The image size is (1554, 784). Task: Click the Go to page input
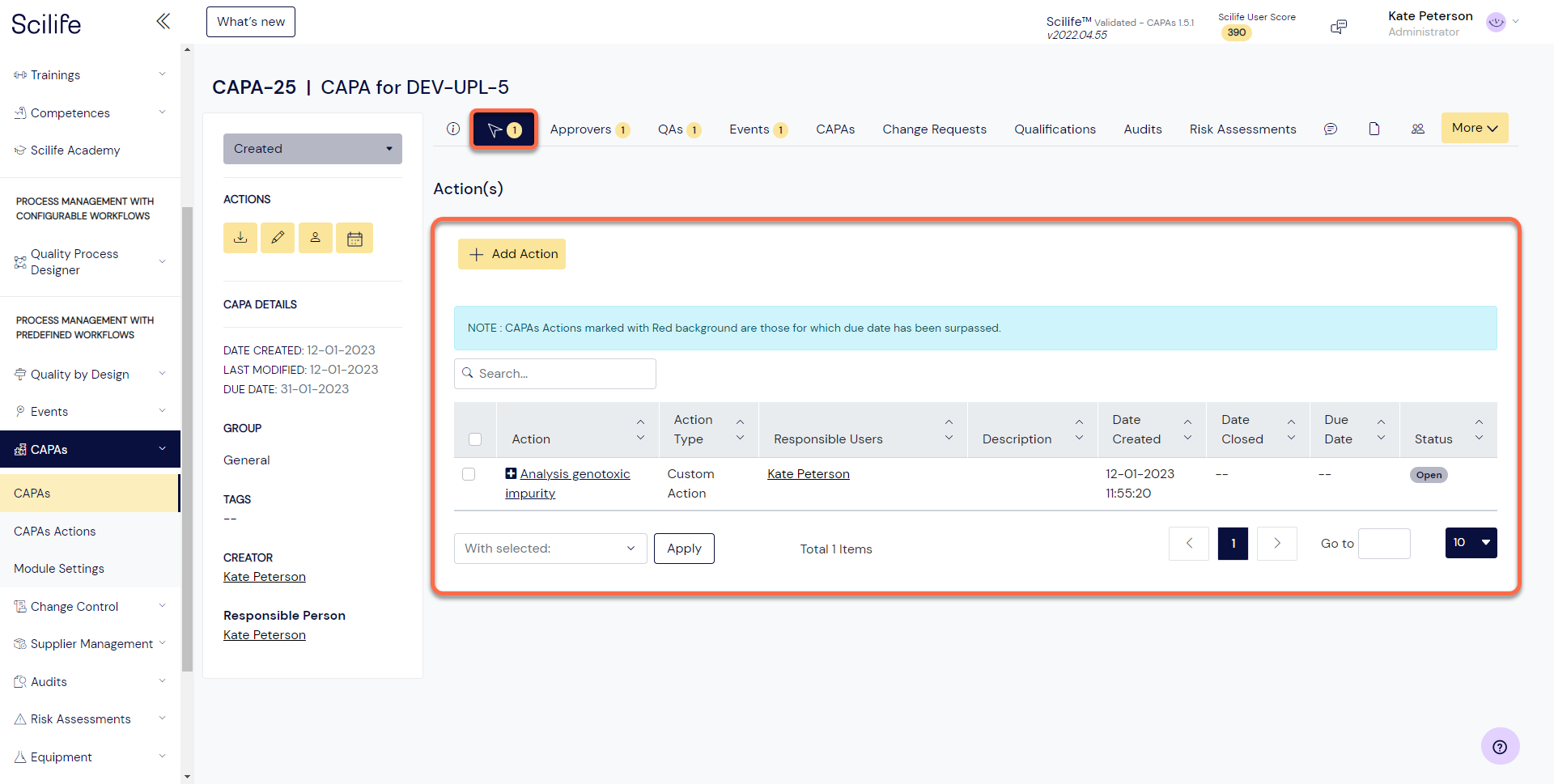point(1384,544)
